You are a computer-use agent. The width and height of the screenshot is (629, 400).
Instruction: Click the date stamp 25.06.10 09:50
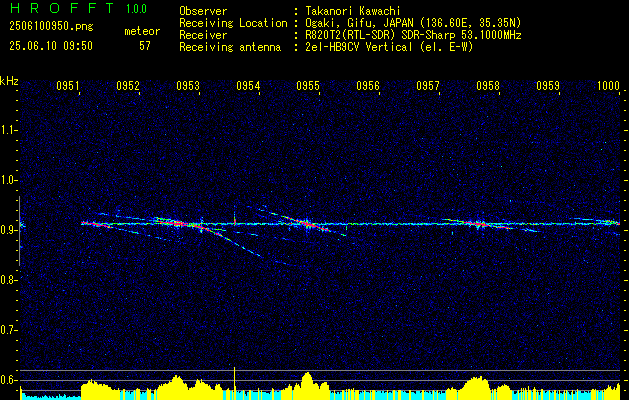click(51, 46)
